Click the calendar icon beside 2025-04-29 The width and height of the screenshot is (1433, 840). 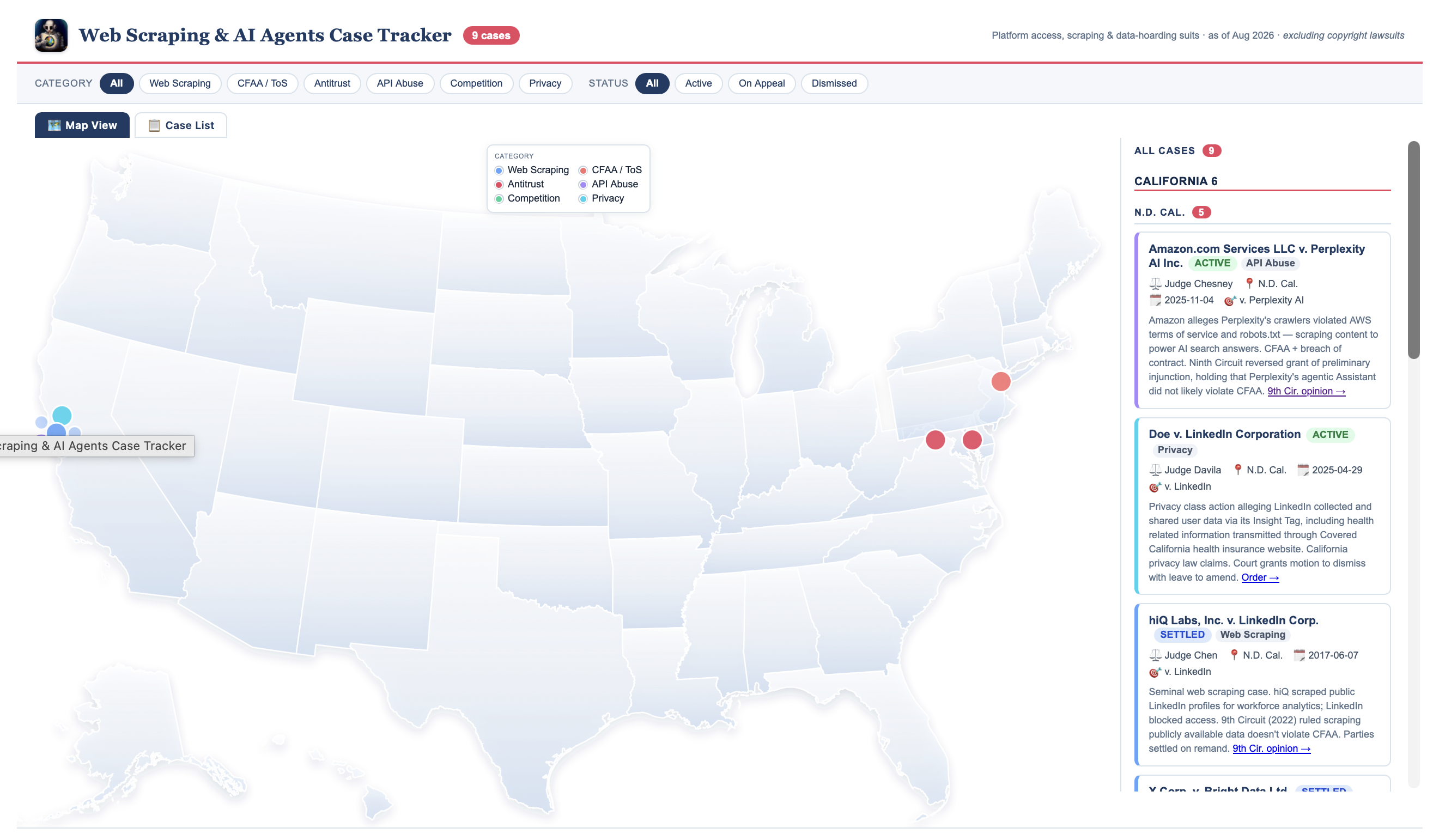(1303, 470)
